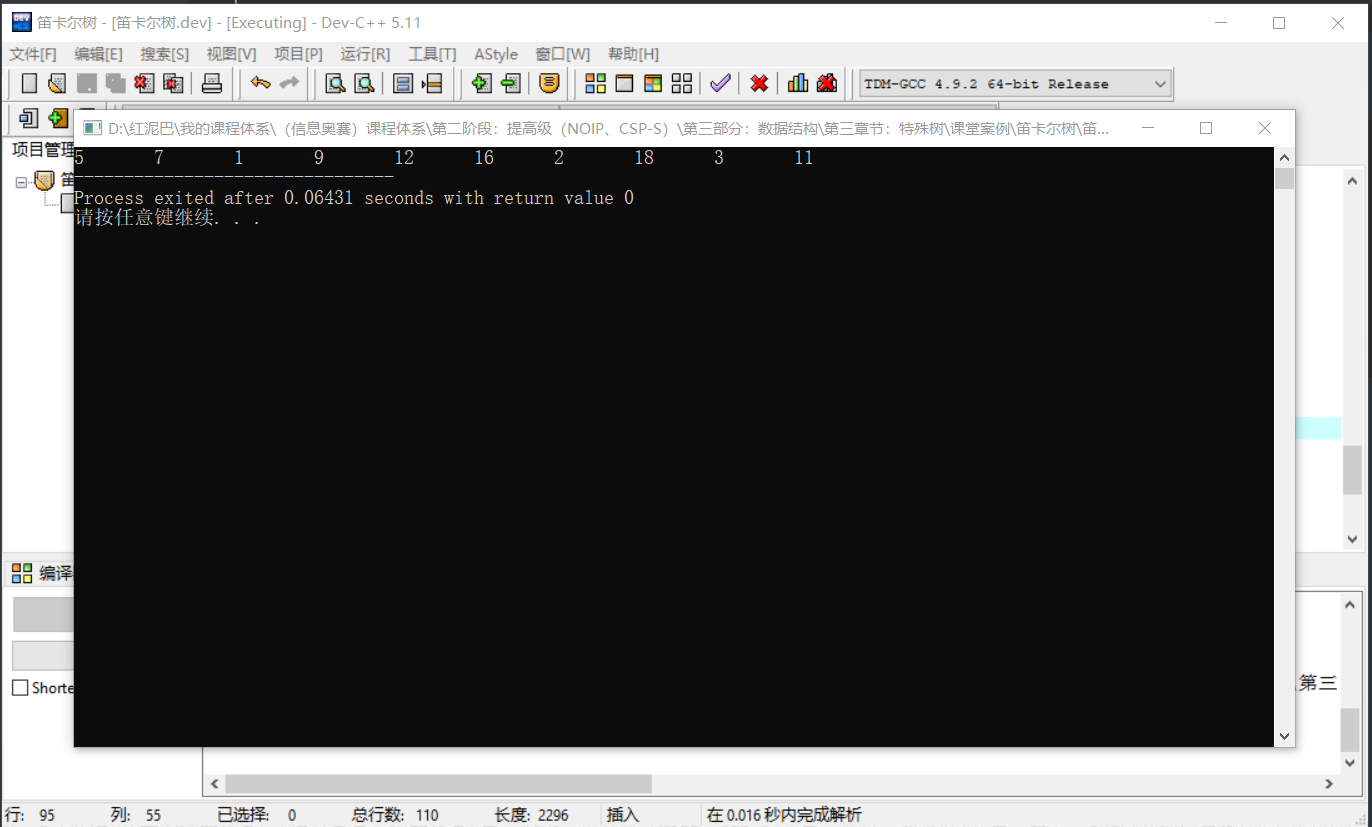Close the console output window

pyautogui.click(x=1264, y=128)
